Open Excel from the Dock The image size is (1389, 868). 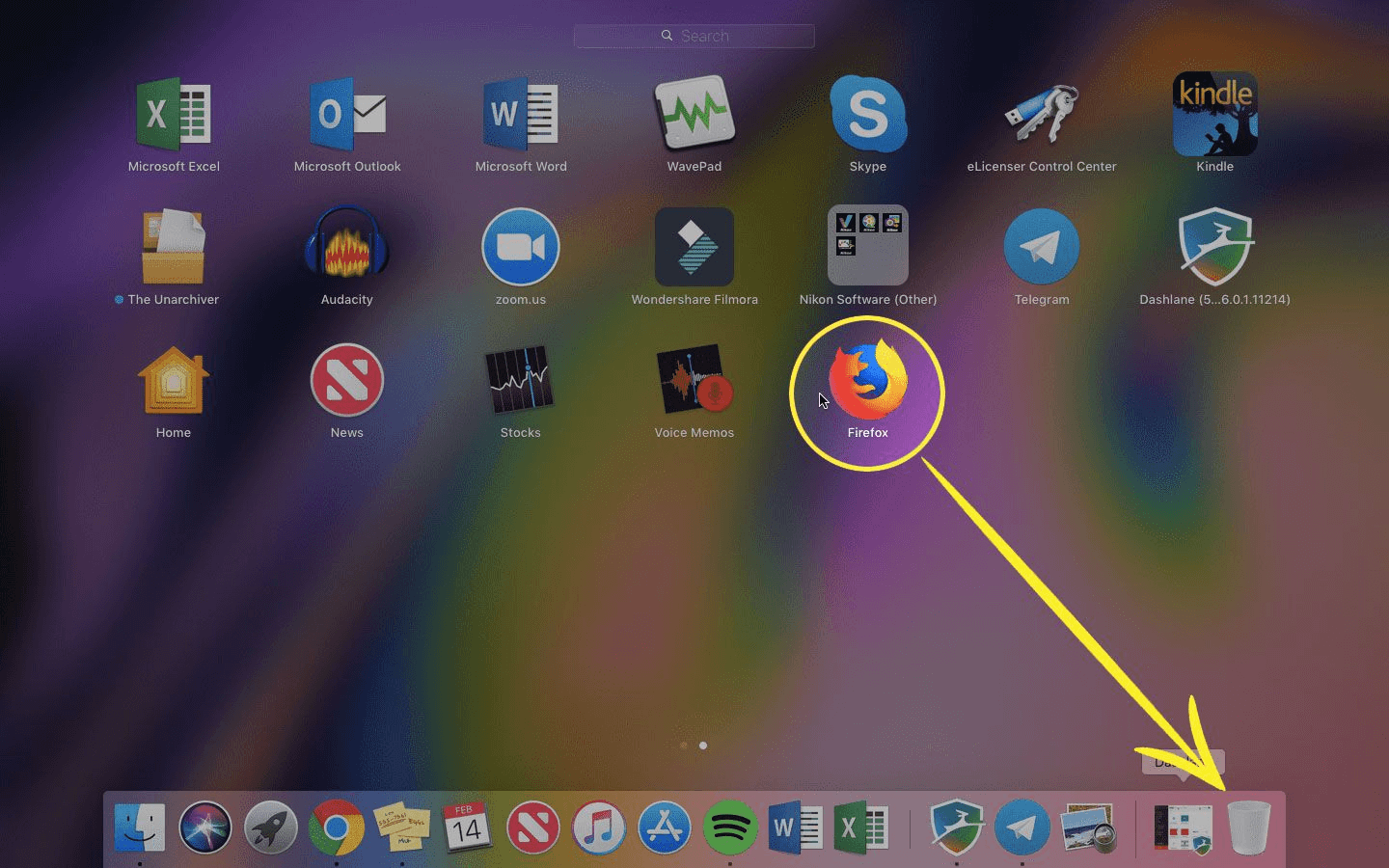point(860,827)
